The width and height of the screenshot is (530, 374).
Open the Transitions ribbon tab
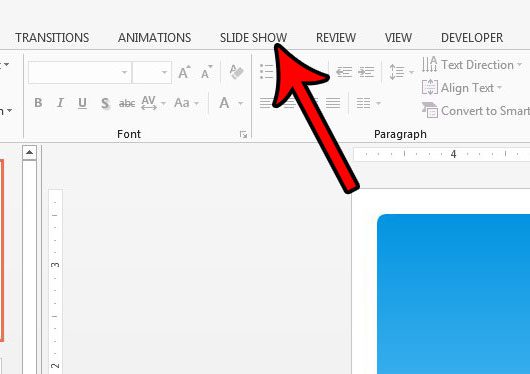point(52,38)
